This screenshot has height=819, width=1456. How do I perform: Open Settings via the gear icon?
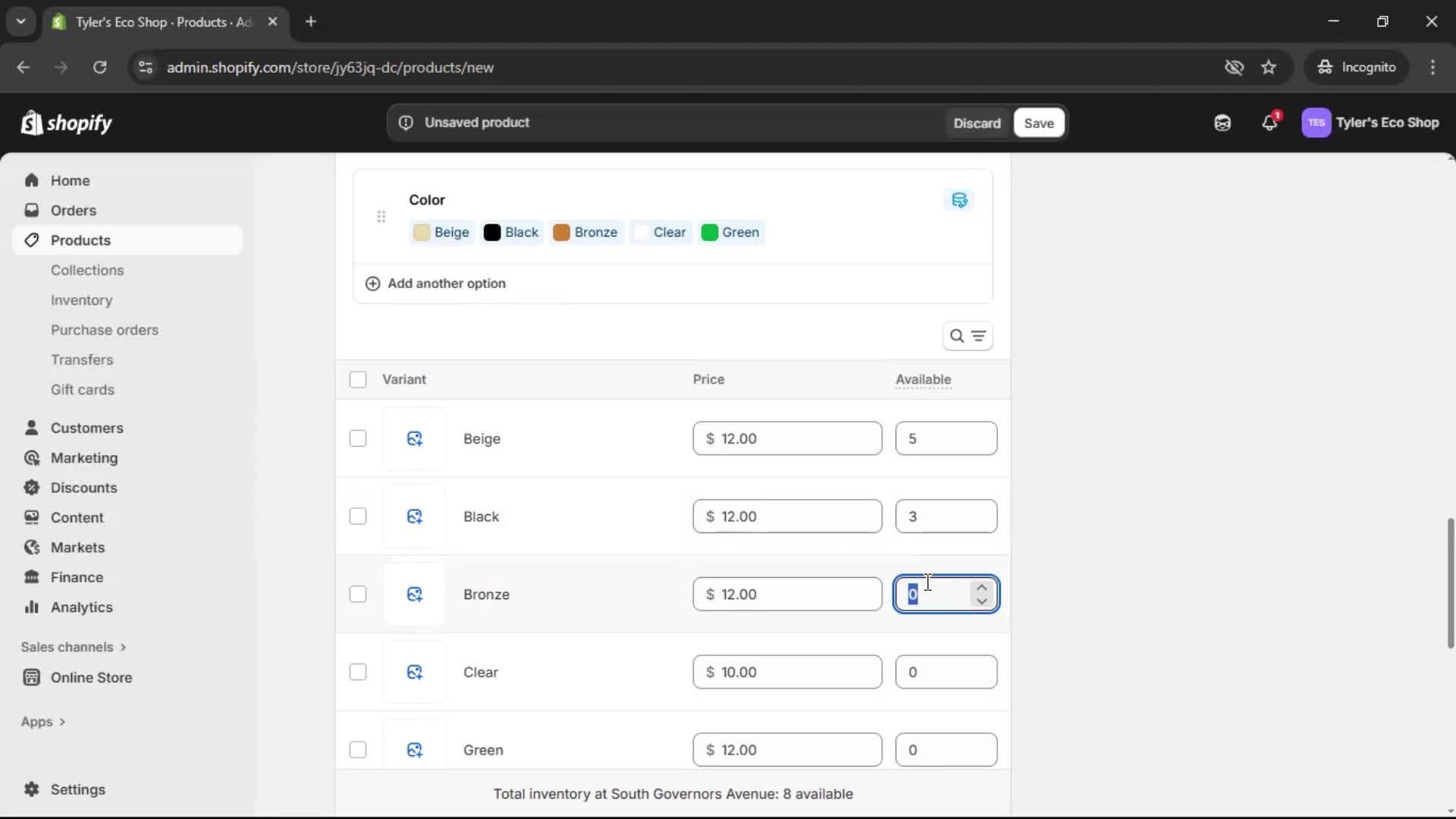click(31, 789)
